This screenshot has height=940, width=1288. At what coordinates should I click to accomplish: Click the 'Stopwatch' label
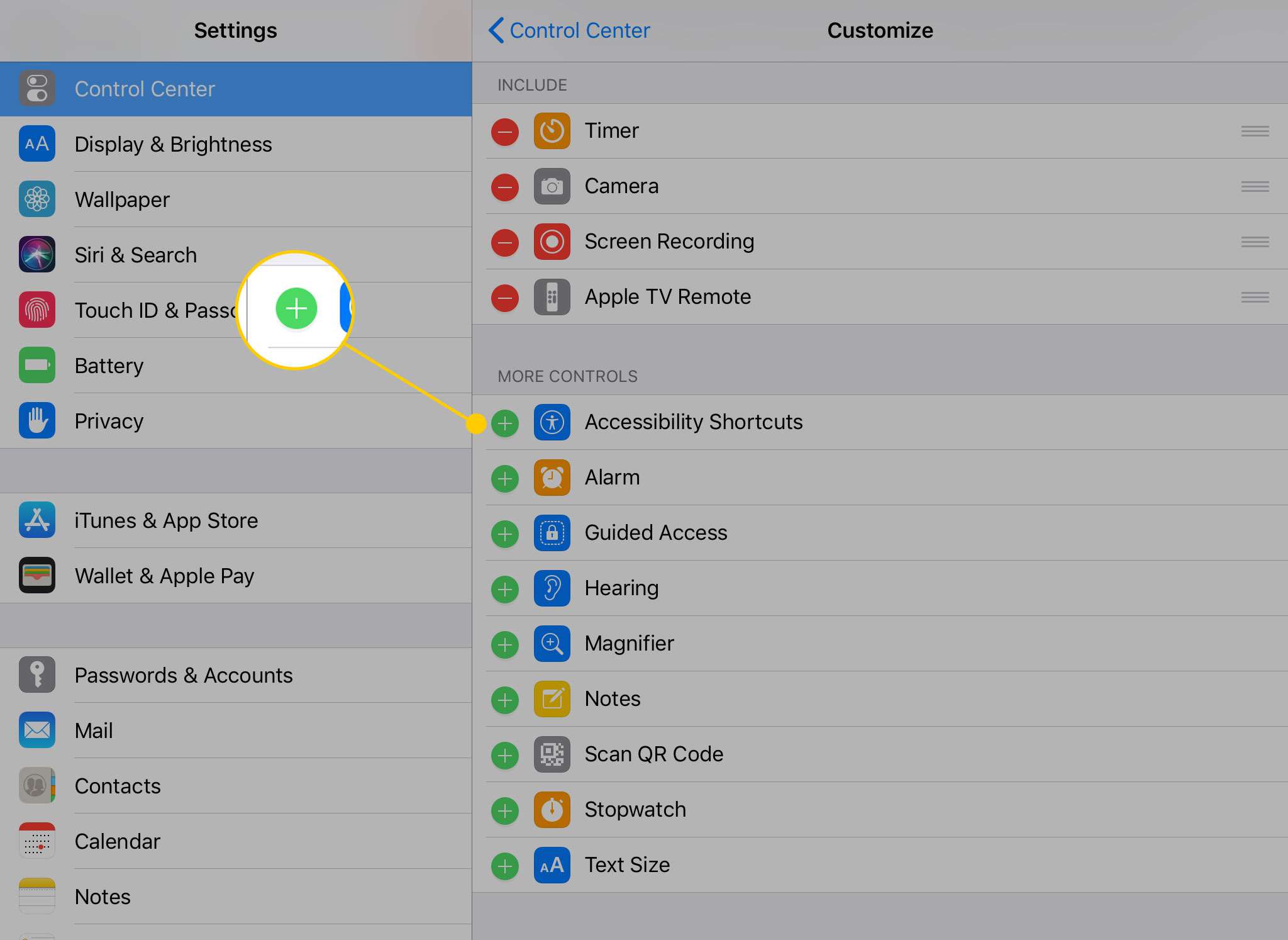pyautogui.click(x=635, y=810)
